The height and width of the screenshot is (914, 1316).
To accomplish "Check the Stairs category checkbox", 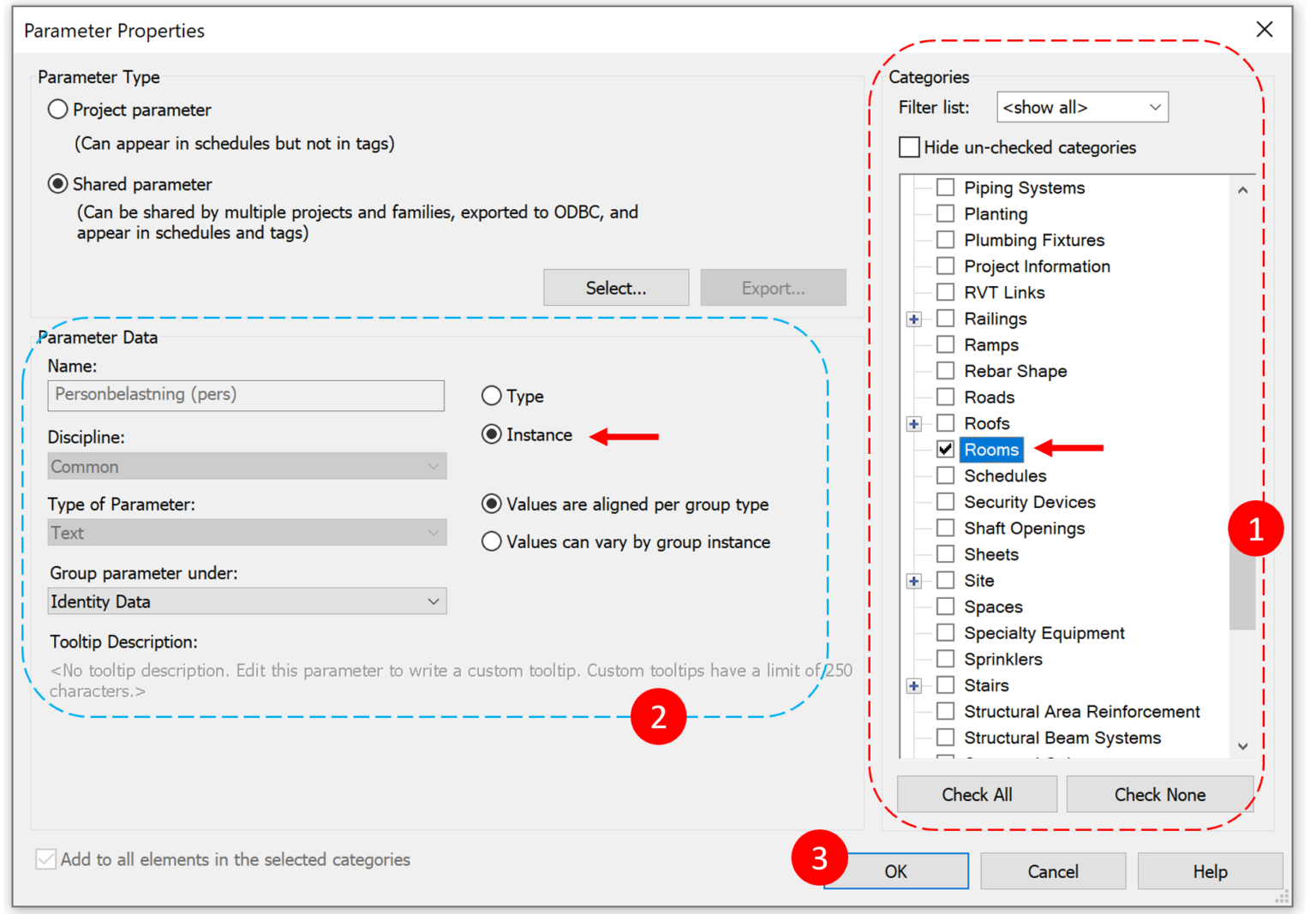I will point(945,685).
